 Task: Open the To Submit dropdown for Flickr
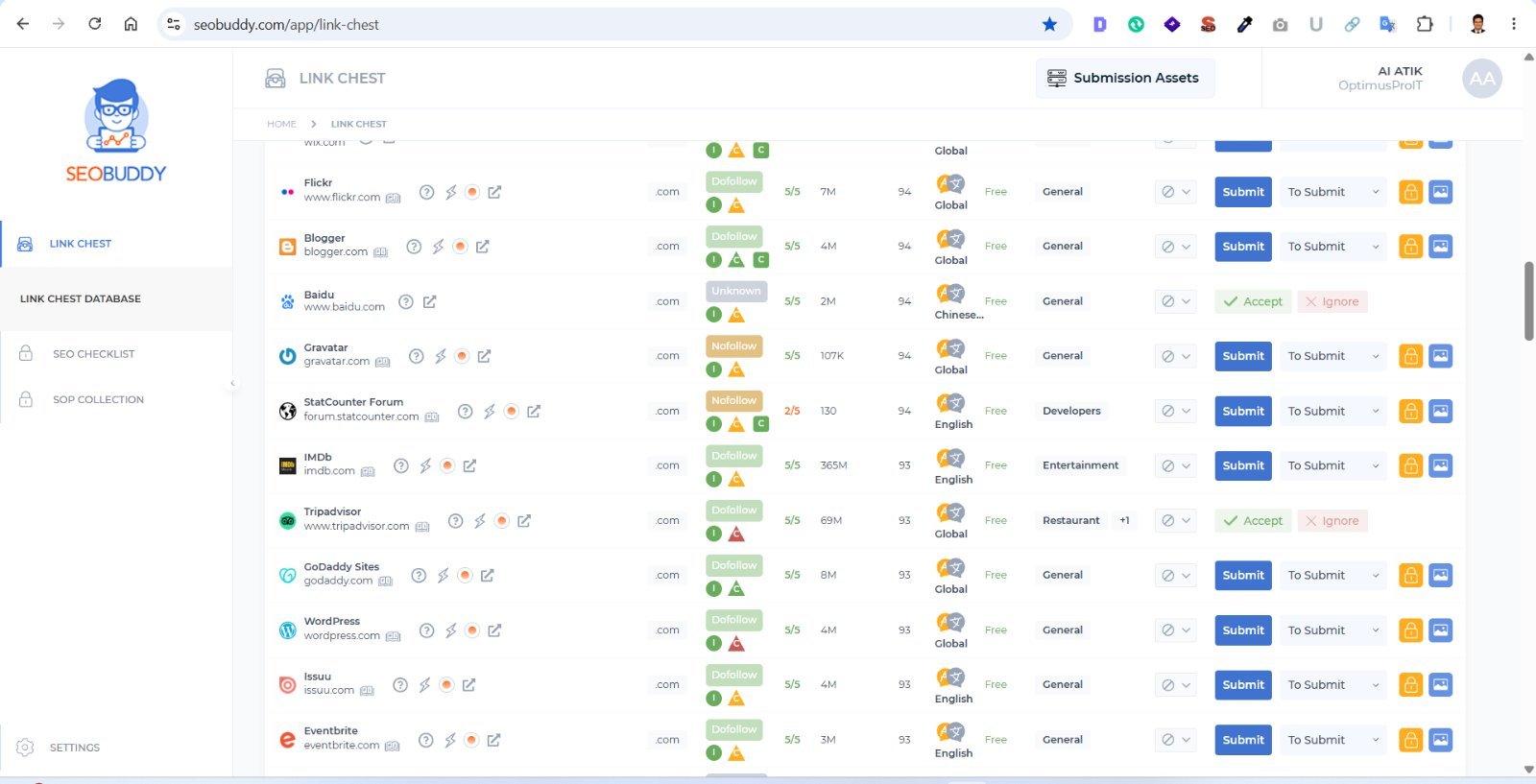click(1333, 192)
